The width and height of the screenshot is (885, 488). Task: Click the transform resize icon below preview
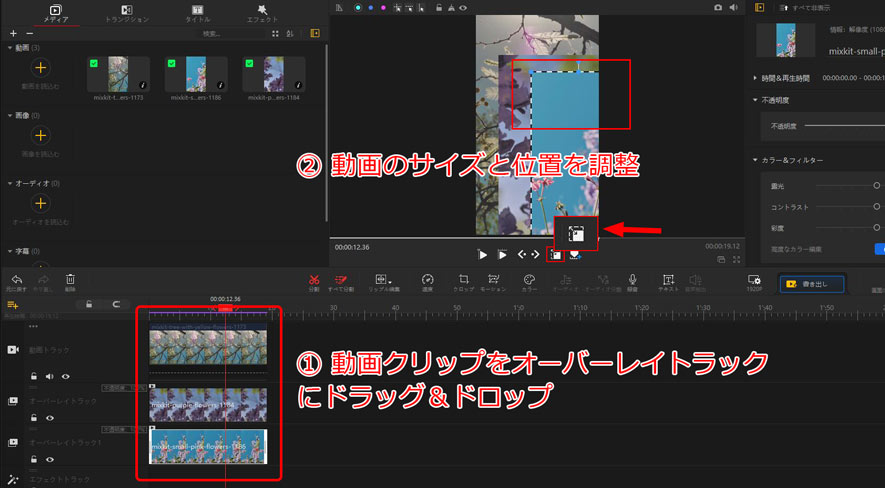556,255
